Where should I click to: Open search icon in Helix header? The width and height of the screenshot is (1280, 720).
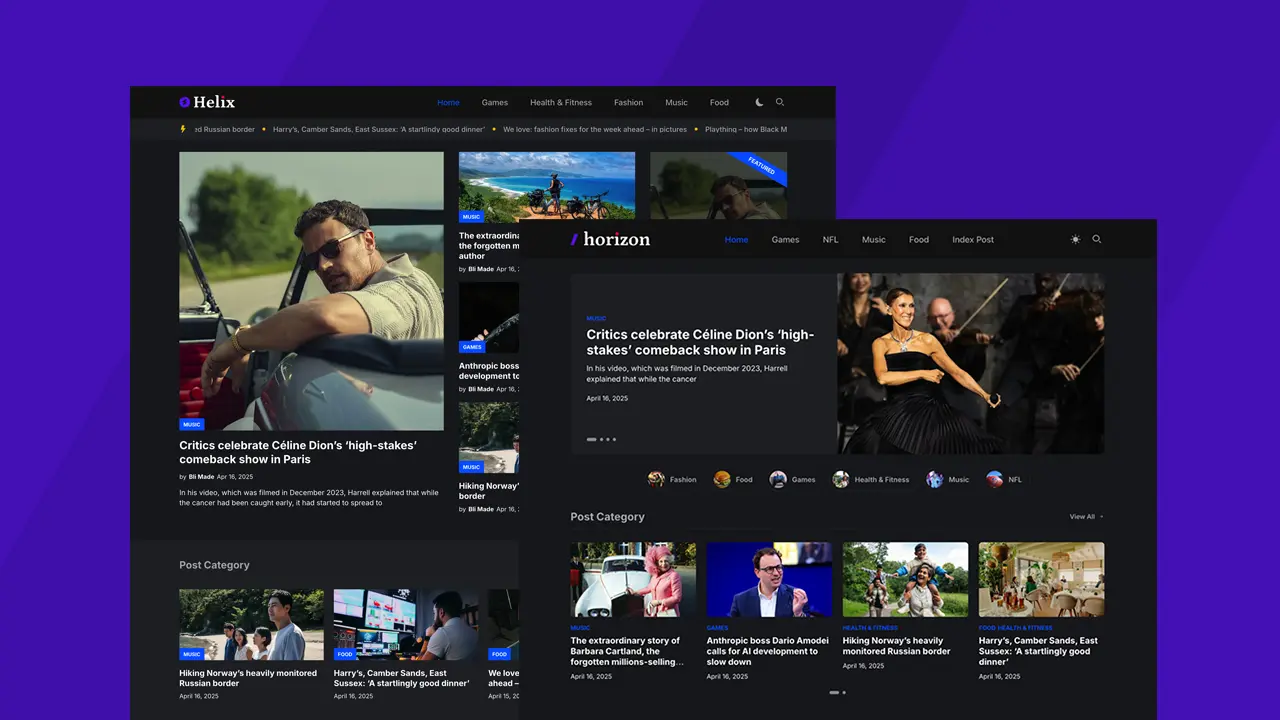[780, 102]
